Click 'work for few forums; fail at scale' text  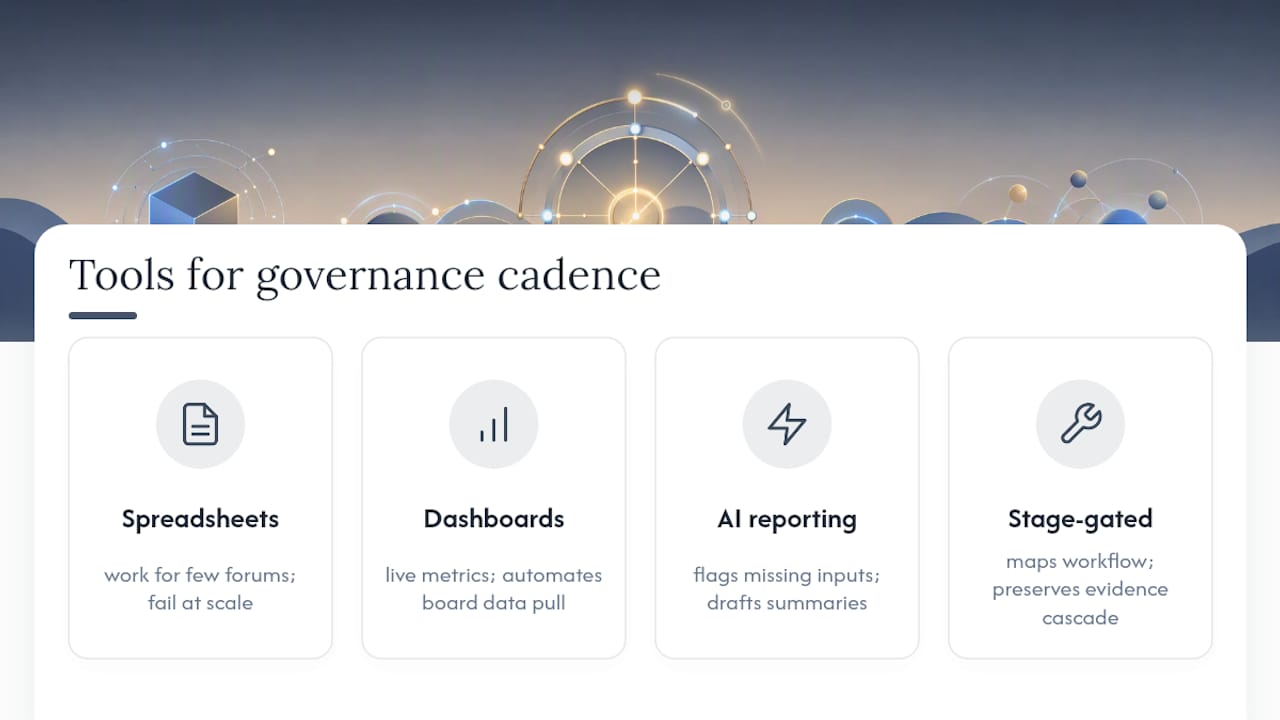click(200, 589)
